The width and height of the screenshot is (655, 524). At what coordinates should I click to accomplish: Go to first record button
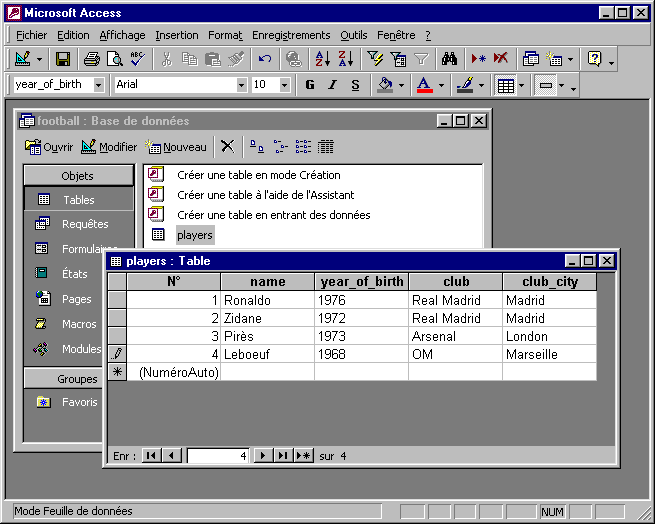tap(151, 455)
